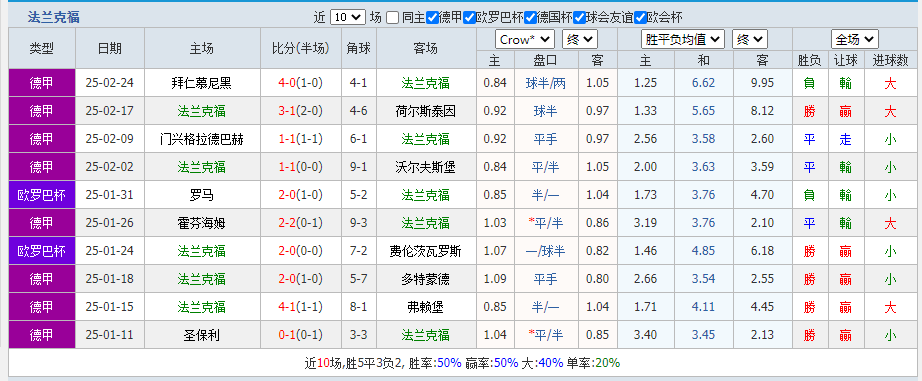Click the 球半/两 handicap in the 拜仁慕尼黑 row
This screenshot has width=922, height=381.
[x=546, y=83]
